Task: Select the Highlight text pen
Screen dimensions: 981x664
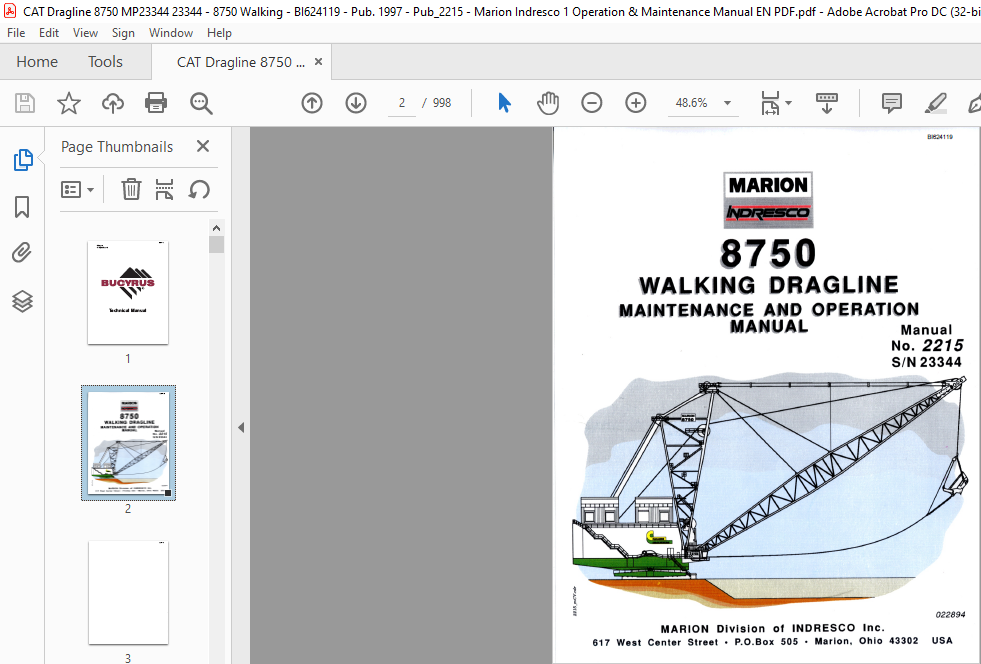Action: click(935, 103)
